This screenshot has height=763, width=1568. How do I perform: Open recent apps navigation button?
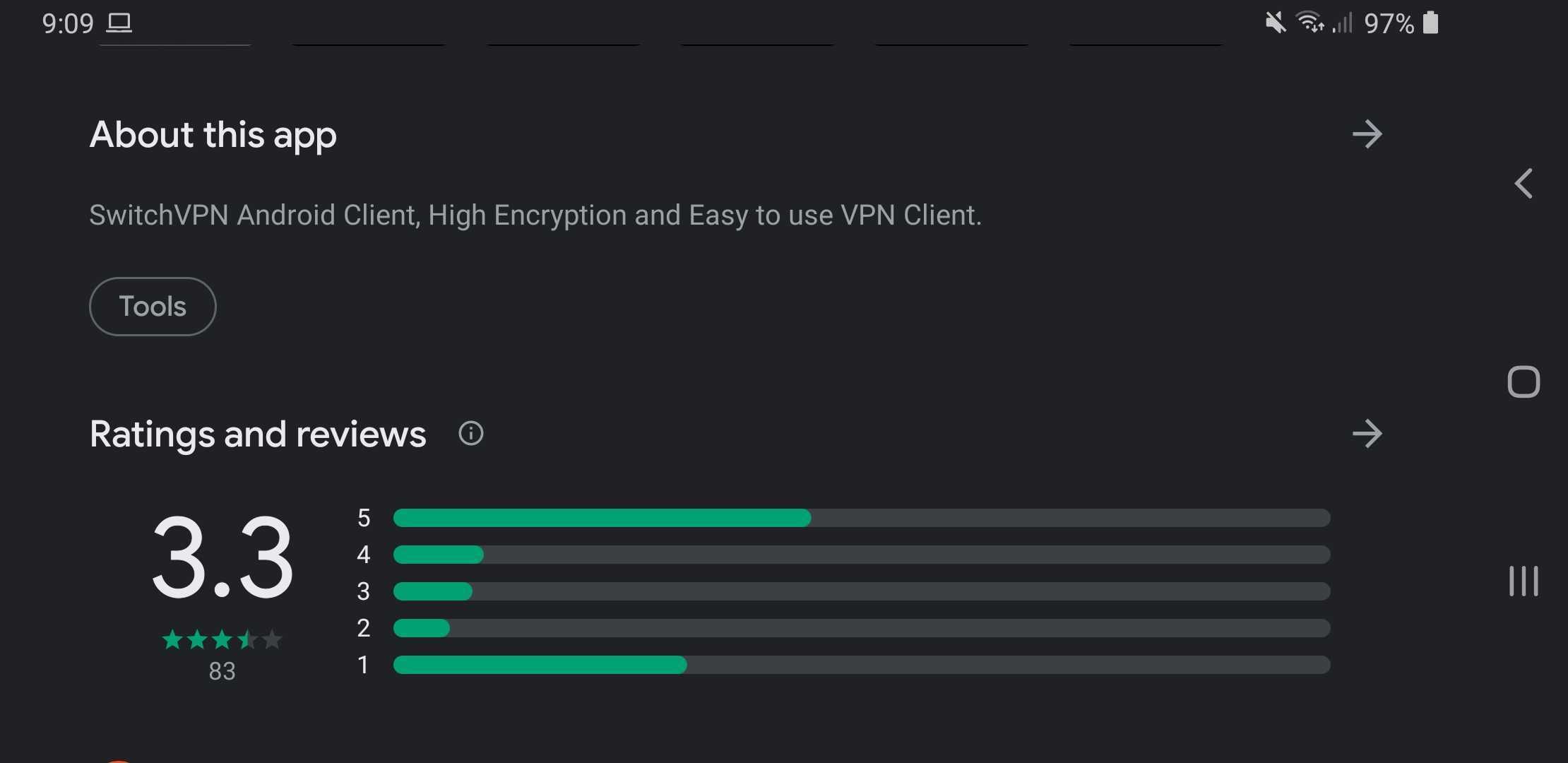[x=1524, y=581]
